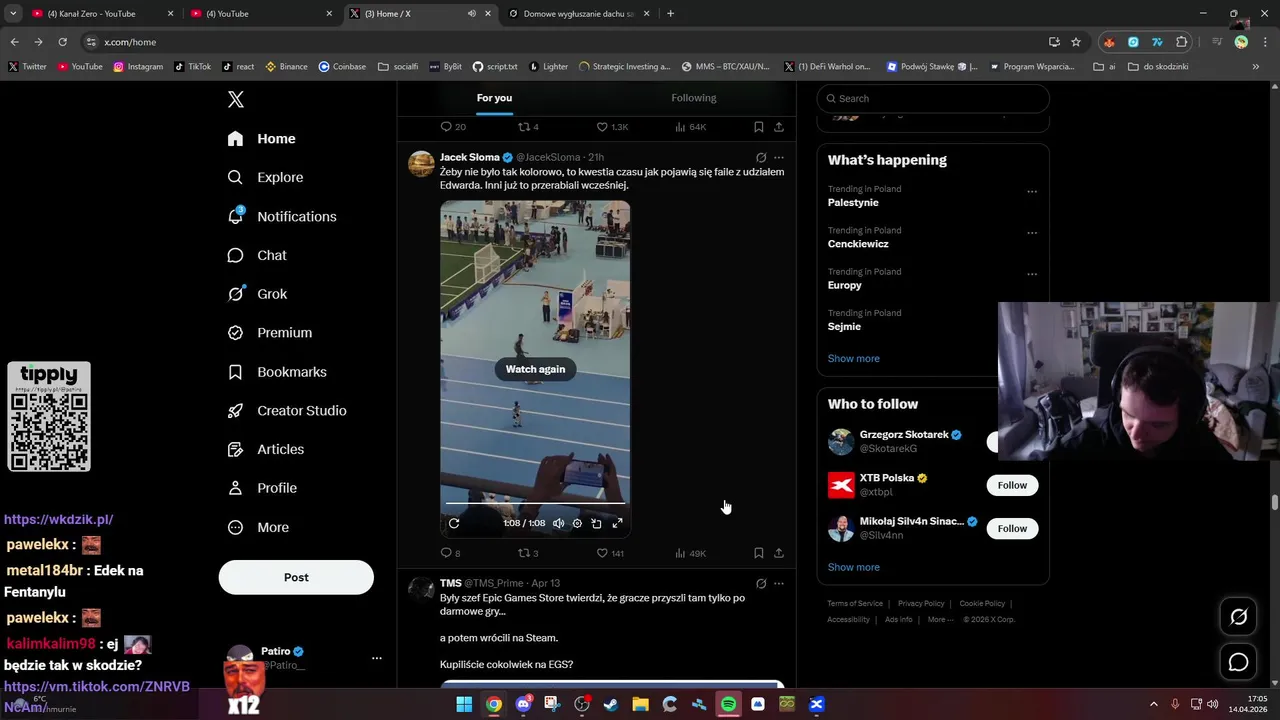Repost Jacek Słoma's post

point(528,553)
